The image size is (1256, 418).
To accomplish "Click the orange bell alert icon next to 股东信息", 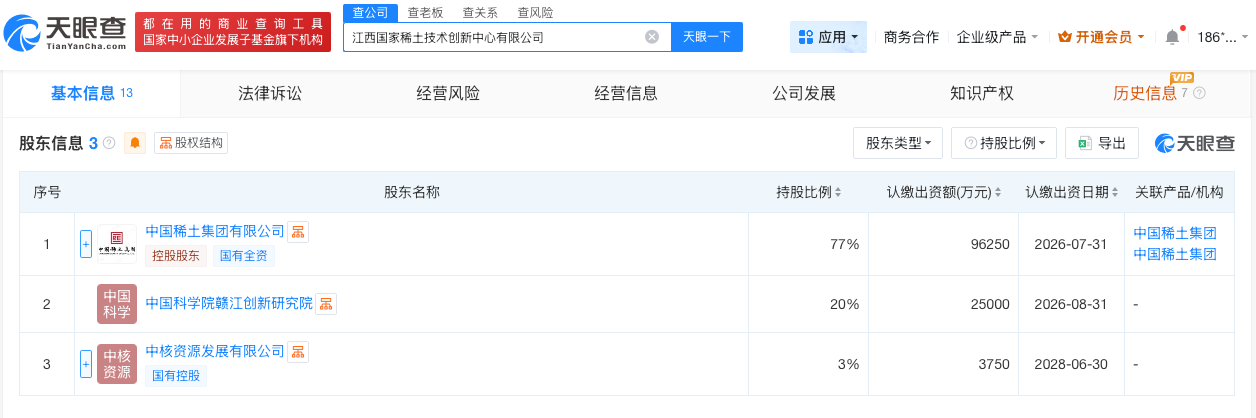I will point(135,143).
